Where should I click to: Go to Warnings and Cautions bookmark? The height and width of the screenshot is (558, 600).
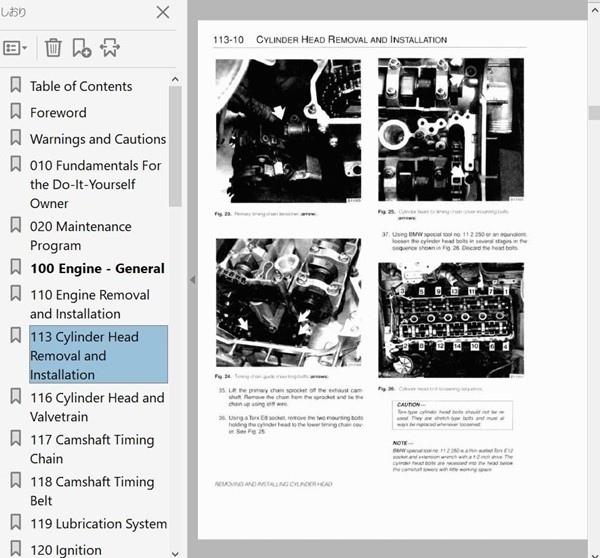coord(98,139)
